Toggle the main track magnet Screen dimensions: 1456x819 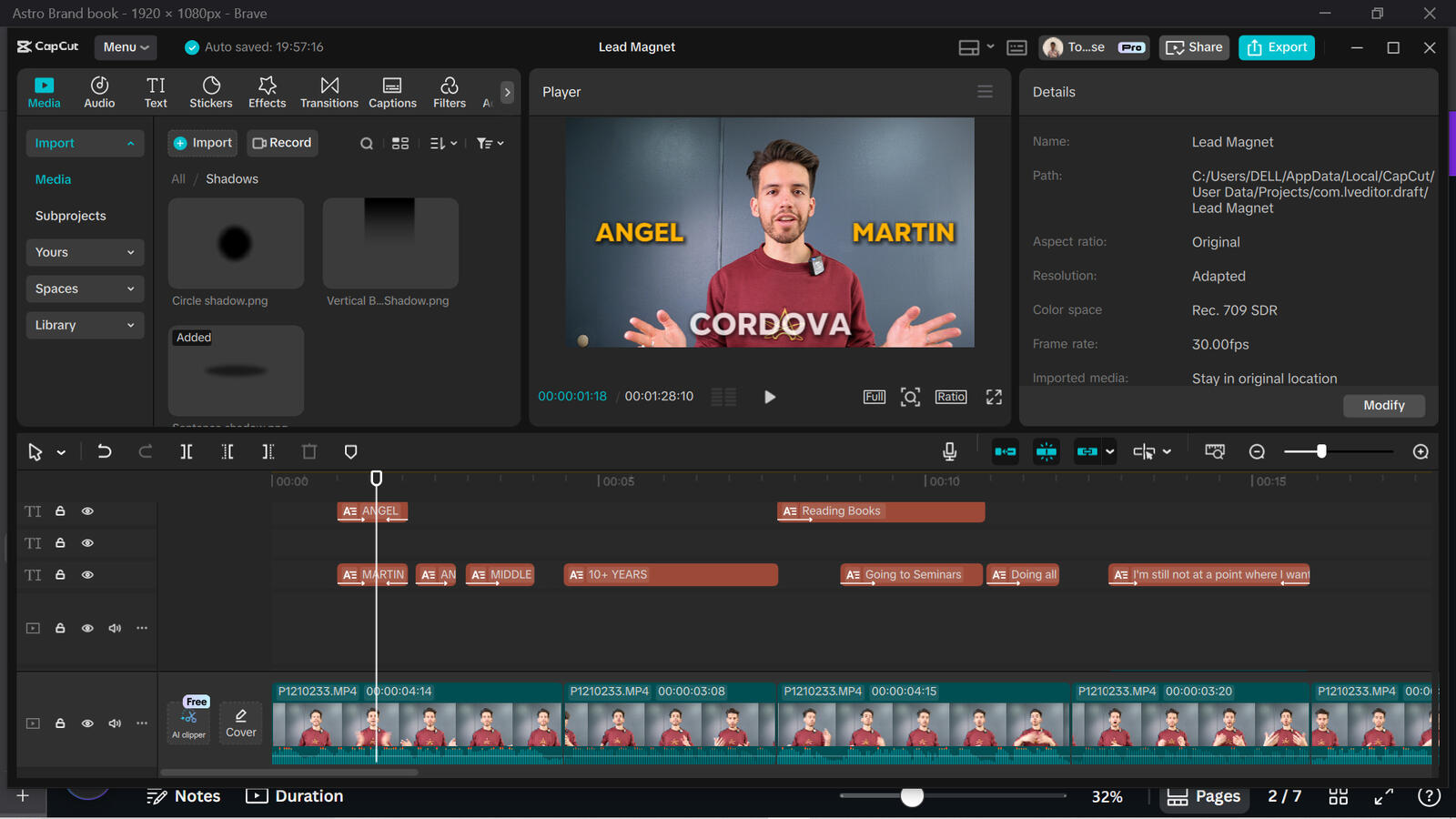point(1006,451)
